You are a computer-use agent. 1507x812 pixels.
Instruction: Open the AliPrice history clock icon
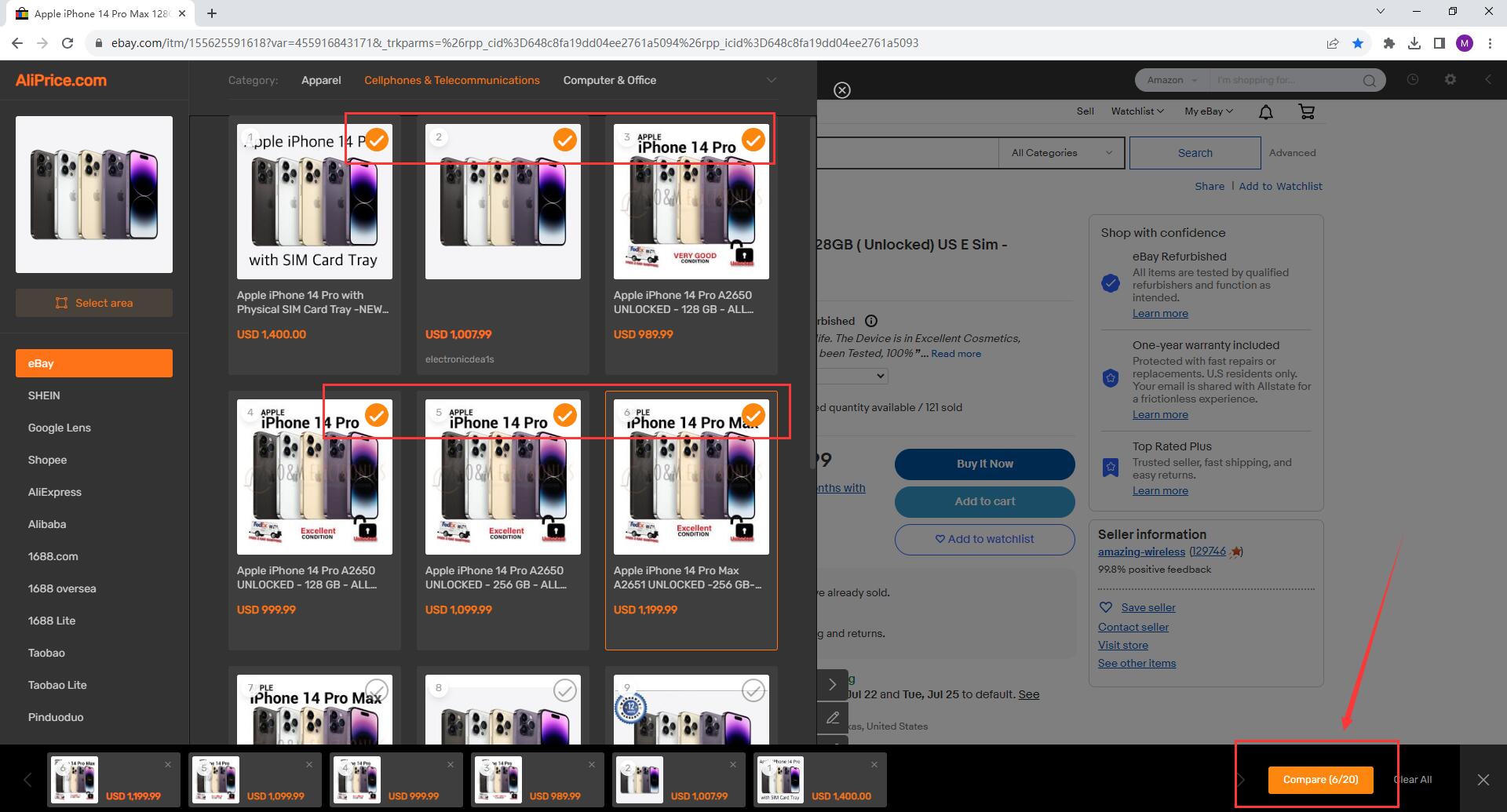[x=1413, y=79]
